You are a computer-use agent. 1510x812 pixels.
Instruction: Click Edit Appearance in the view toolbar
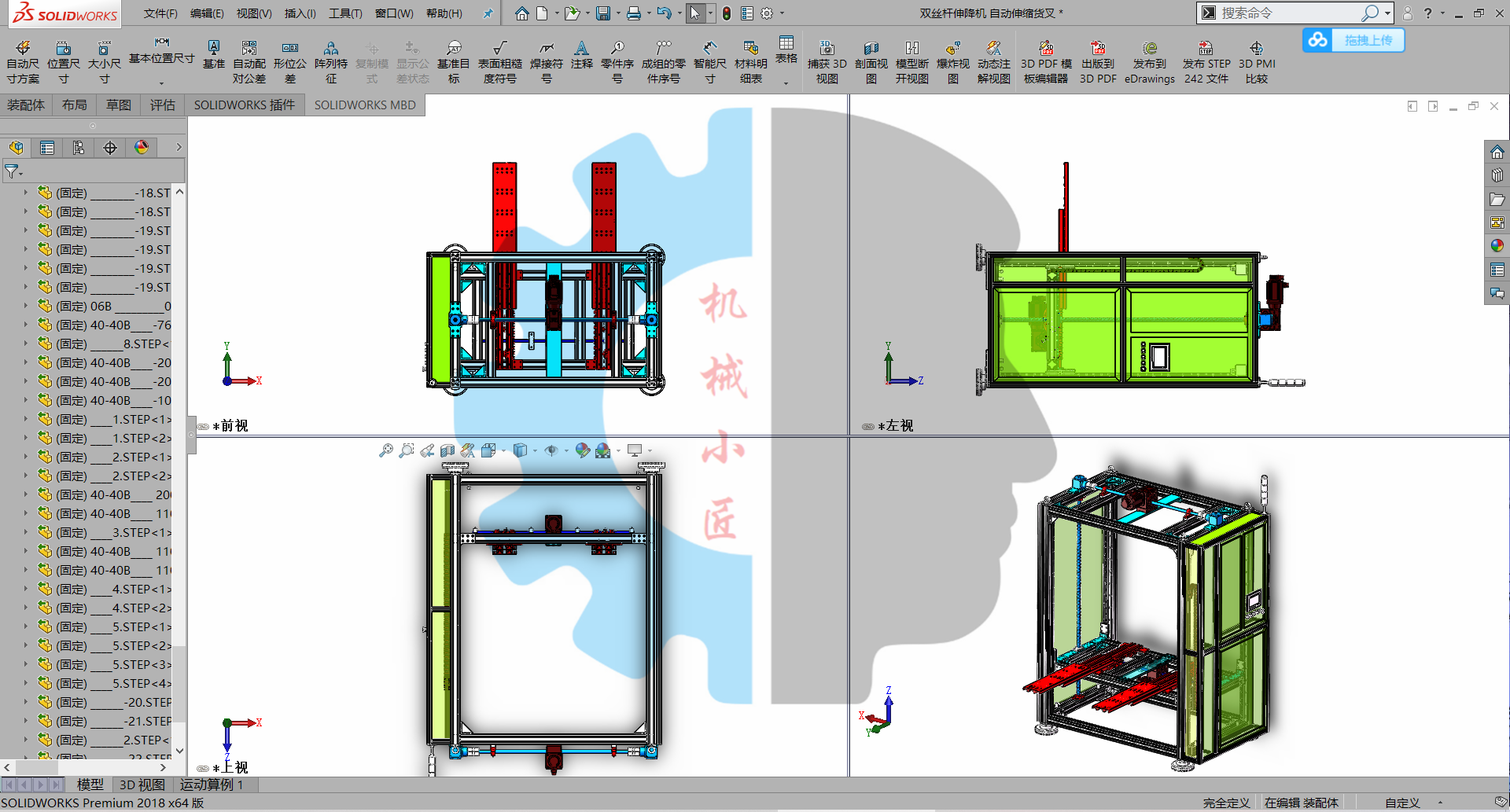(x=582, y=450)
